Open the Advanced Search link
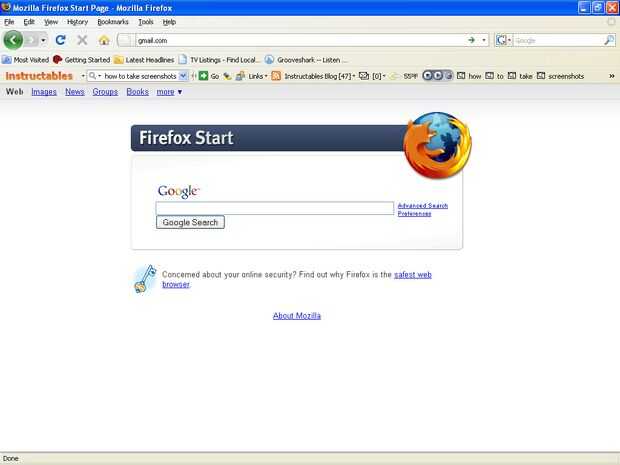This screenshot has height=465, width=620. point(423,206)
